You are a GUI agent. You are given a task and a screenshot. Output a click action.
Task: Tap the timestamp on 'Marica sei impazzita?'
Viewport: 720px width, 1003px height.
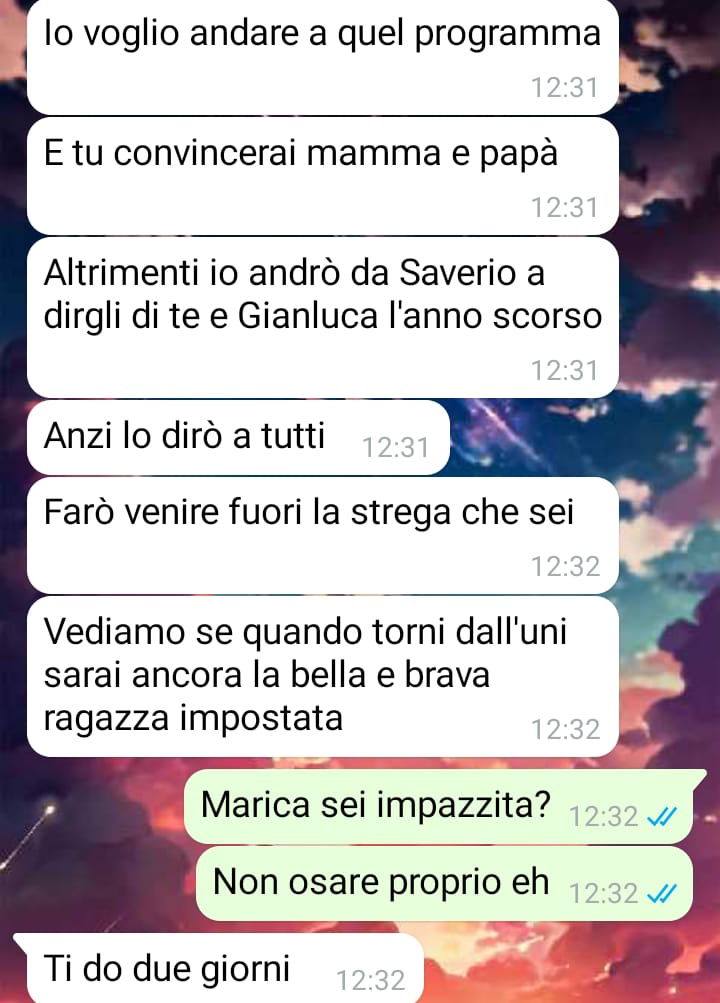[x=603, y=817]
